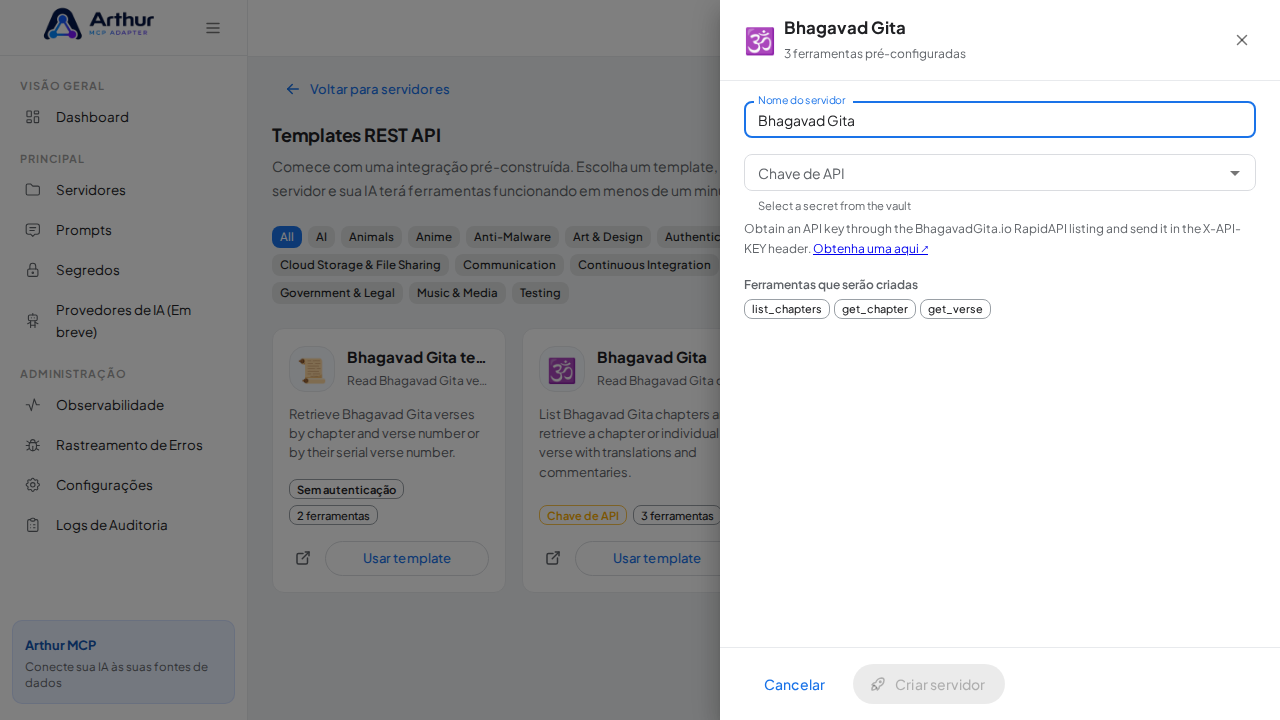Image resolution: width=1280 pixels, height=720 pixels.
Task: Close the Bhagavad Gita drawer
Action: pyautogui.click(x=1242, y=40)
